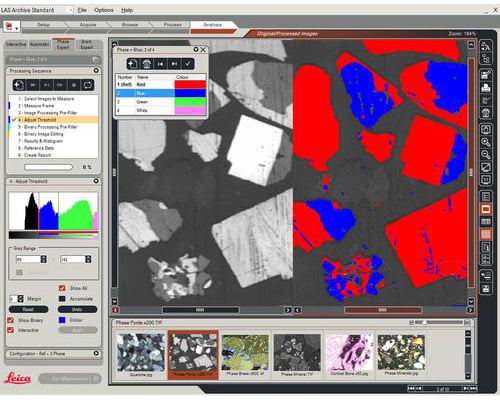Close the Phase Blue dialog
Image resolution: width=500 pixels, height=400 pixels.
pyautogui.click(x=203, y=50)
